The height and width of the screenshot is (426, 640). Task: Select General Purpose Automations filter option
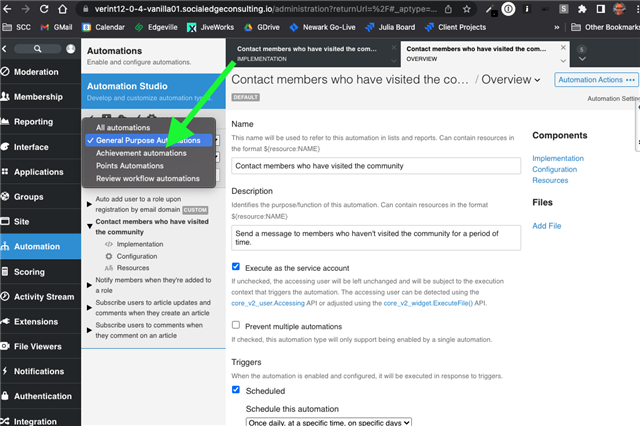click(x=149, y=140)
